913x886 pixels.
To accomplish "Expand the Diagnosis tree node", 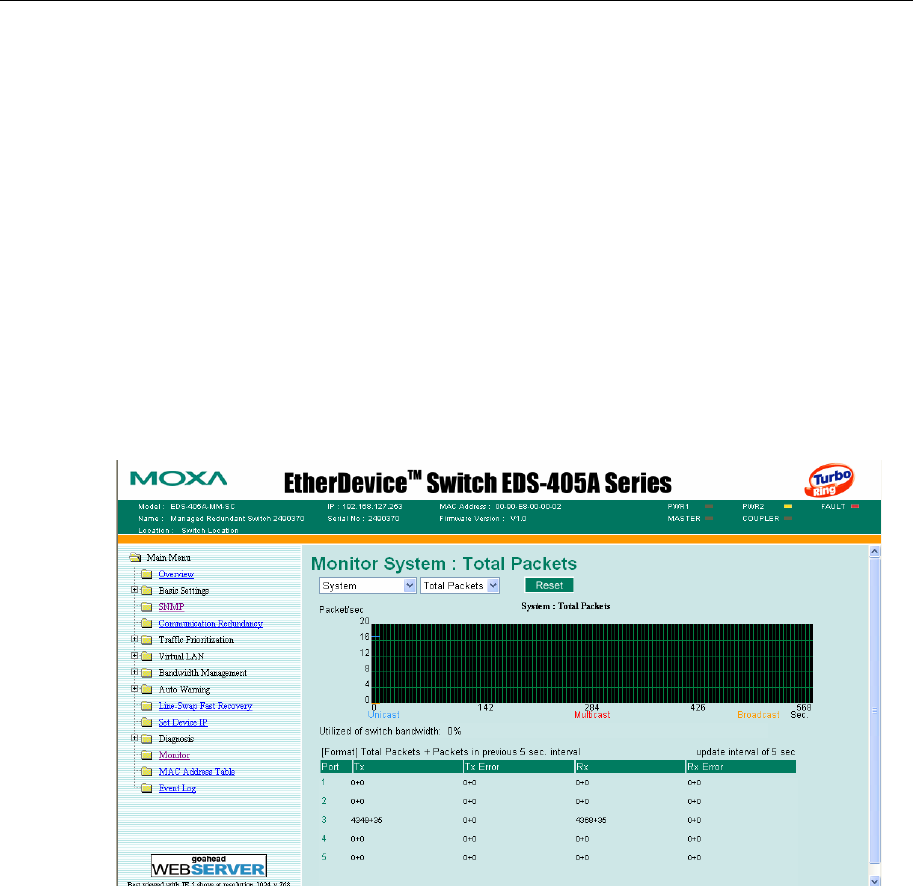I will [135, 738].
